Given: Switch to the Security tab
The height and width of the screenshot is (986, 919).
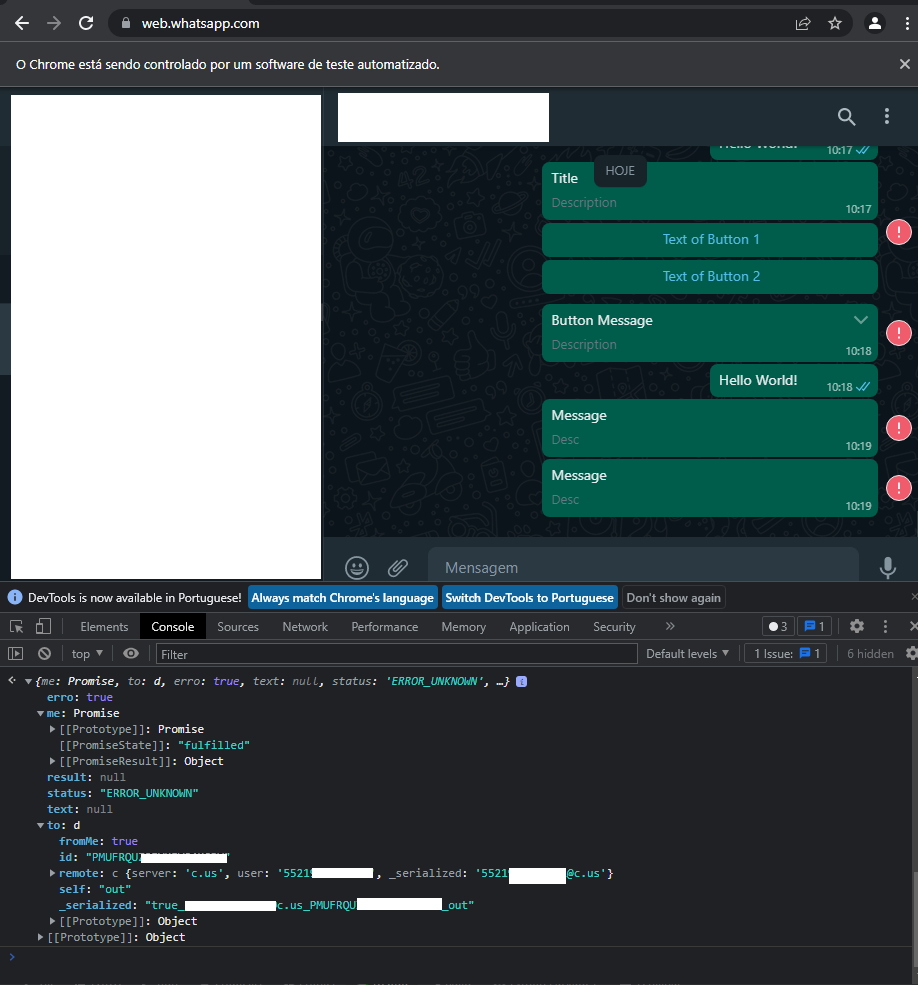Looking at the screenshot, I should pyautogui.click(x=614, y=627).
